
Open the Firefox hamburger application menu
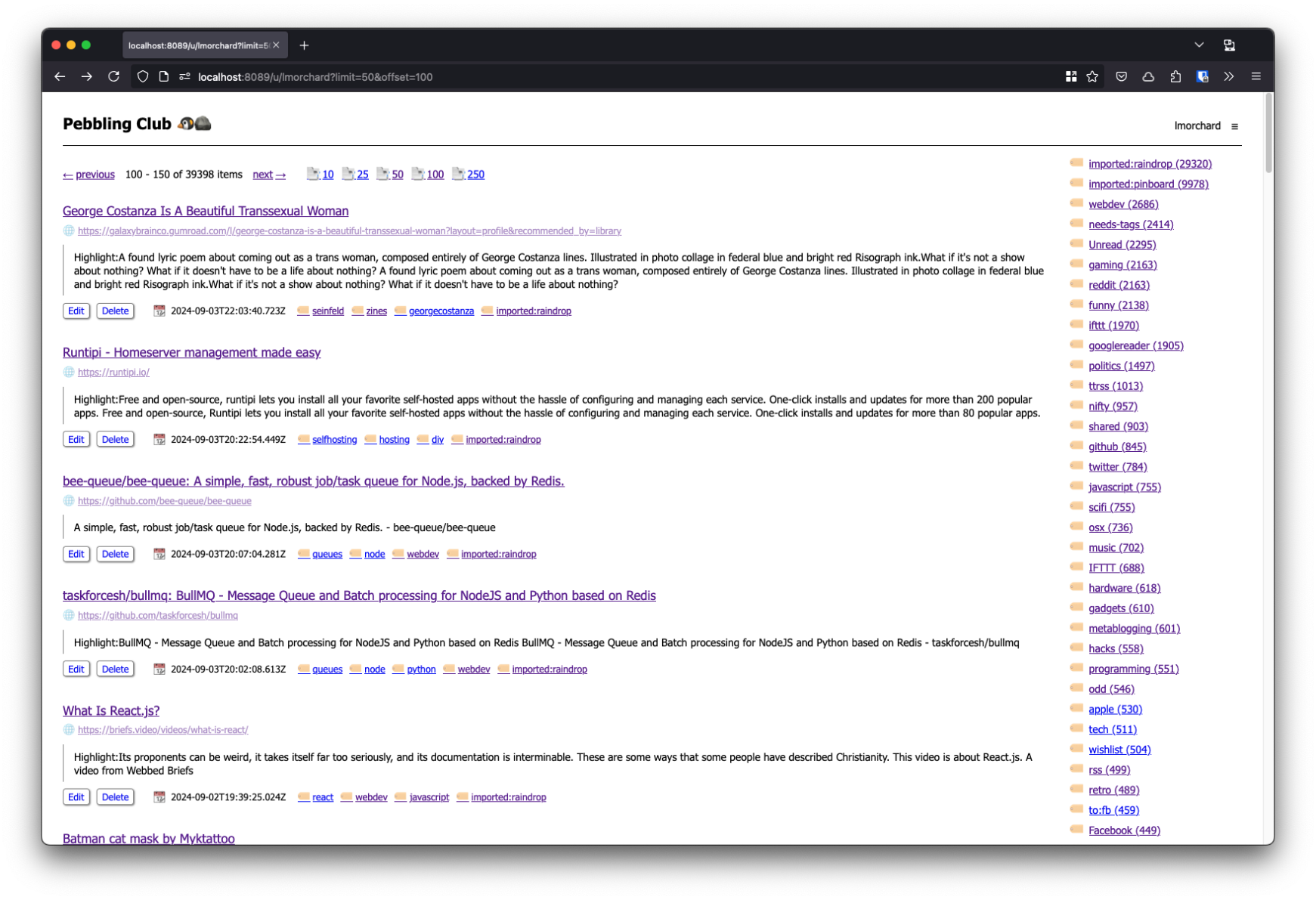pyautogui.click(x=1256, y=76)
